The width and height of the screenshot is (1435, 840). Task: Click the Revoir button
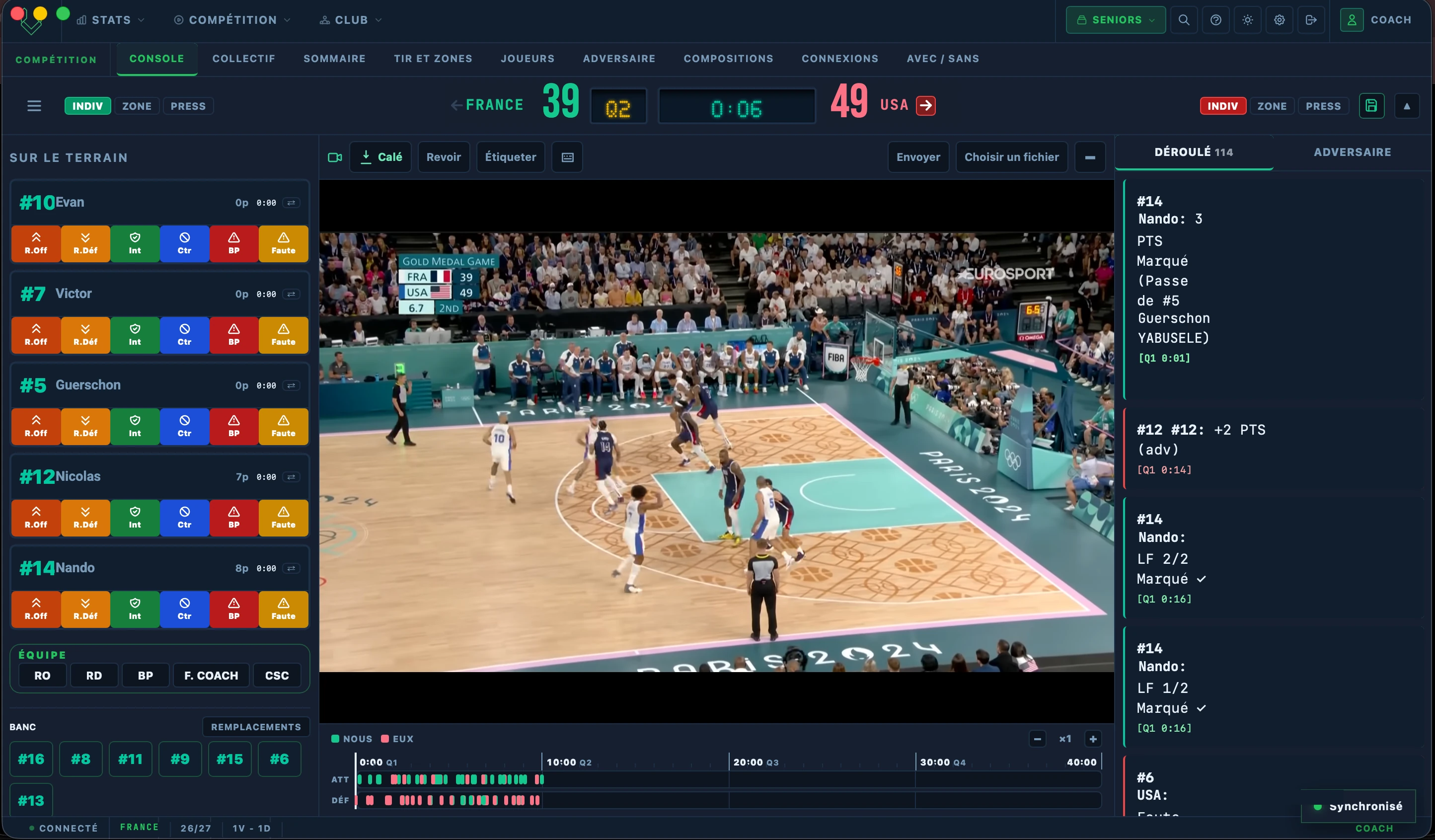(x=444, y=157)
